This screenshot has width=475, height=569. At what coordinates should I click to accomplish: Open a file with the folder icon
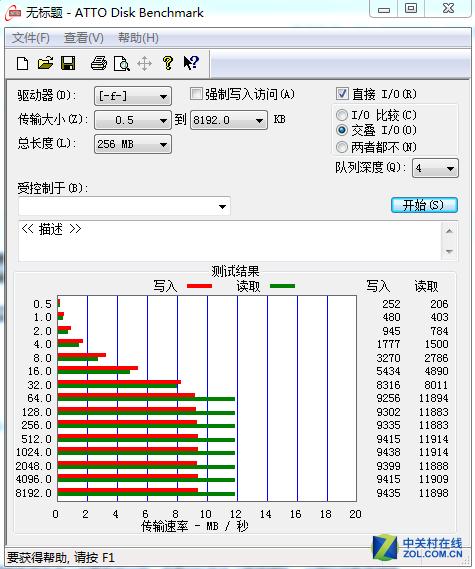point(45,64)
